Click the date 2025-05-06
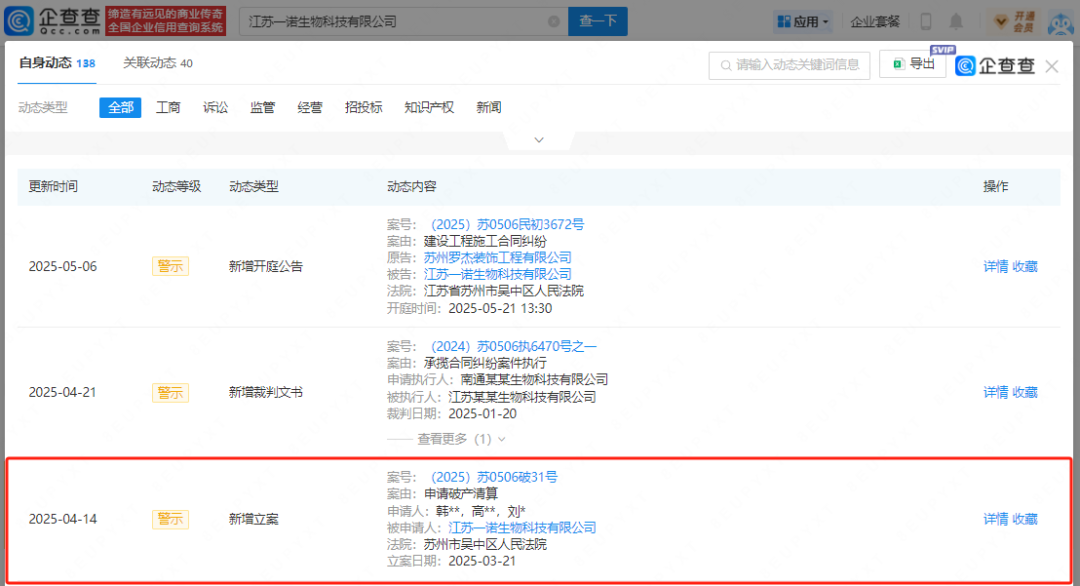The width and height of the screenshot is (1080, 586). click(63, 266)
